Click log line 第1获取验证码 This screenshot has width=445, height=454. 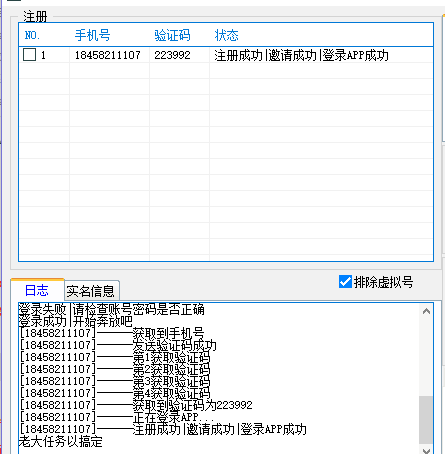(x=115, y=357)
